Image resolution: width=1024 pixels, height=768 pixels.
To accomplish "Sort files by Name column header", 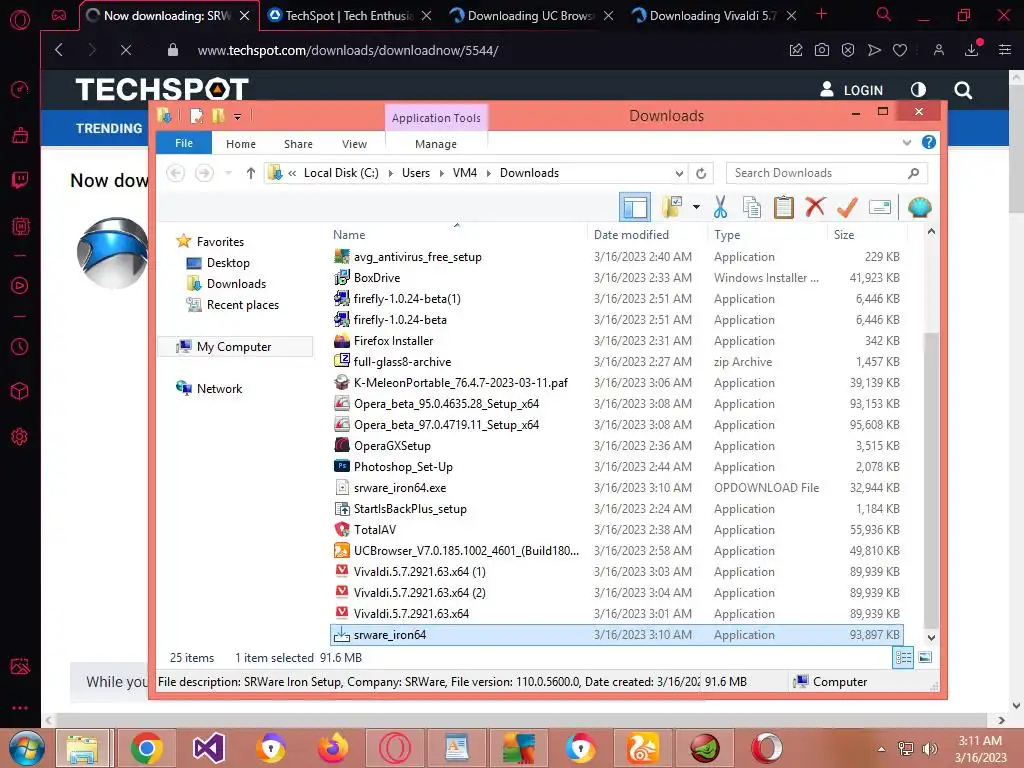I will [349, 235].
